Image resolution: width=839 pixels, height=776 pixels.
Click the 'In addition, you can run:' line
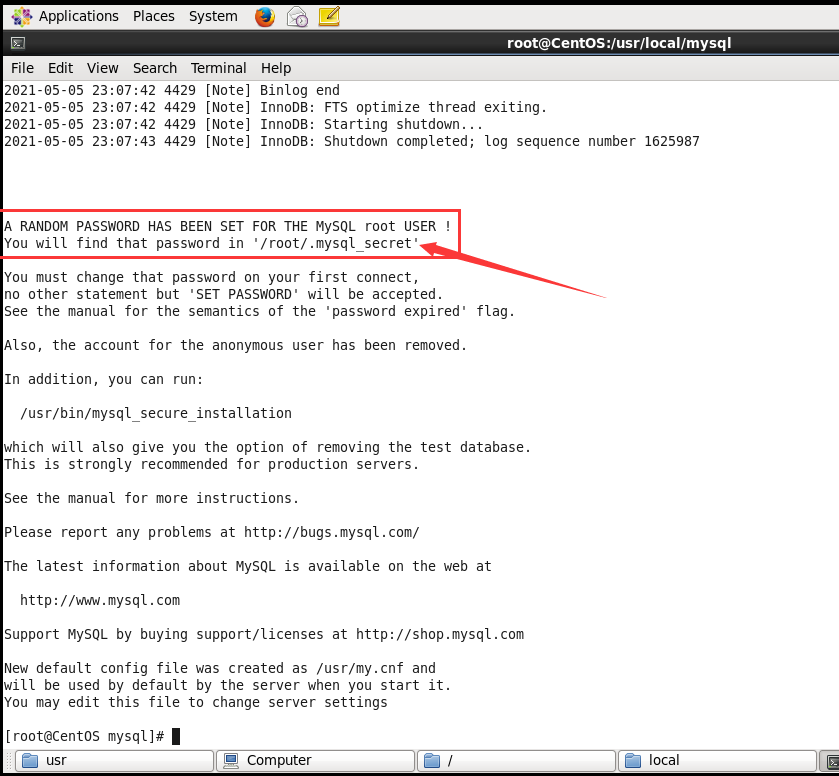(x=104, y=379)
